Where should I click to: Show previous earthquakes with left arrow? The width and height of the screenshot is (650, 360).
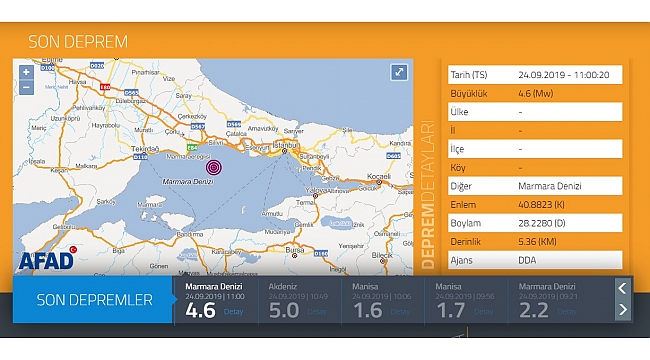[623, 288]
